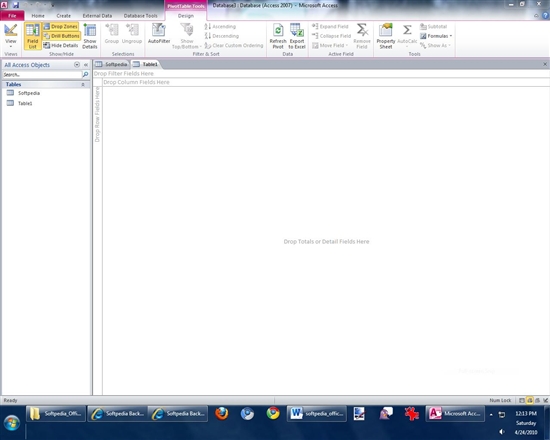Open the Show Top/Bottom dropdown

[x=187, y=36]
